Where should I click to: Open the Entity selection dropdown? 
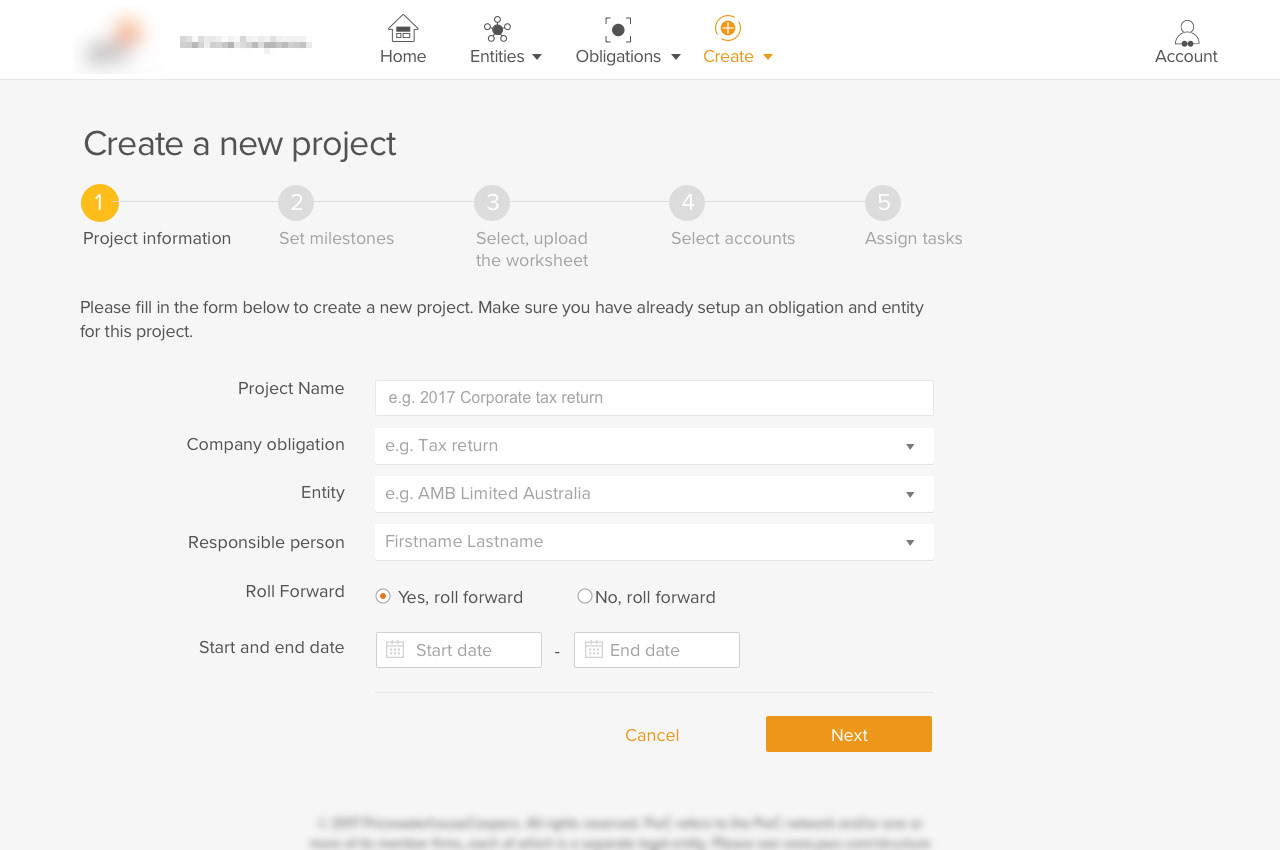coord(909,494)
